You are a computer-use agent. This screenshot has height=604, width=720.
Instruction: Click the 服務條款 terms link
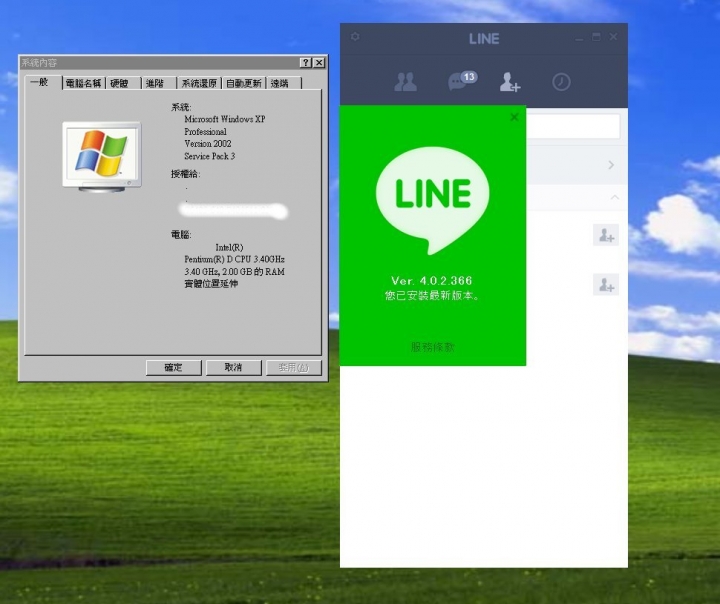432,347
